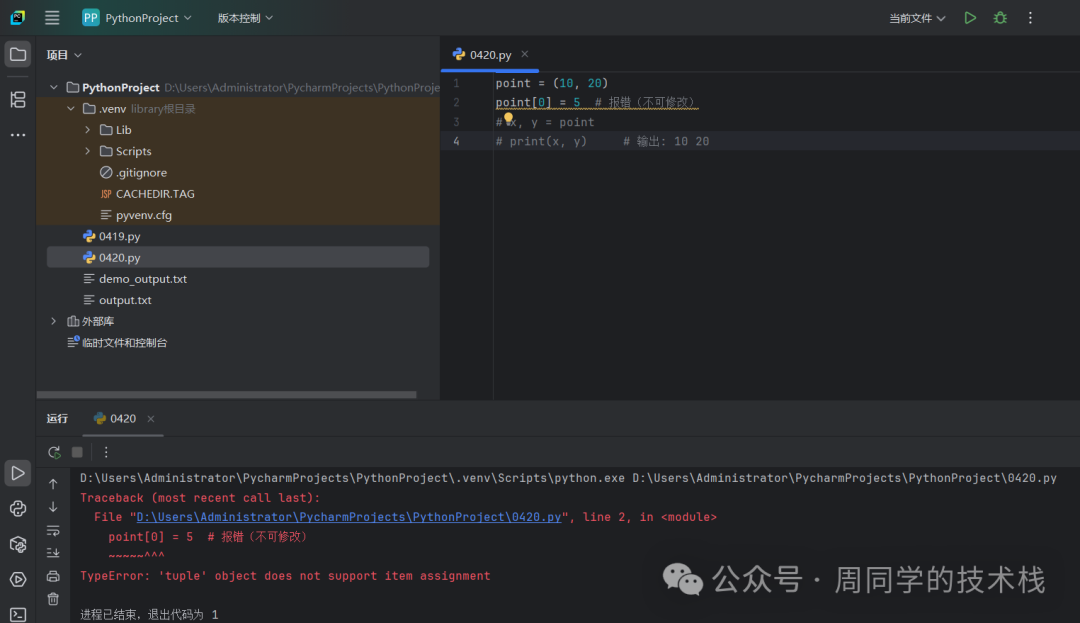The image size is (1080, 623).
Task: Run the current file with green play
Action: coord(969,18)
